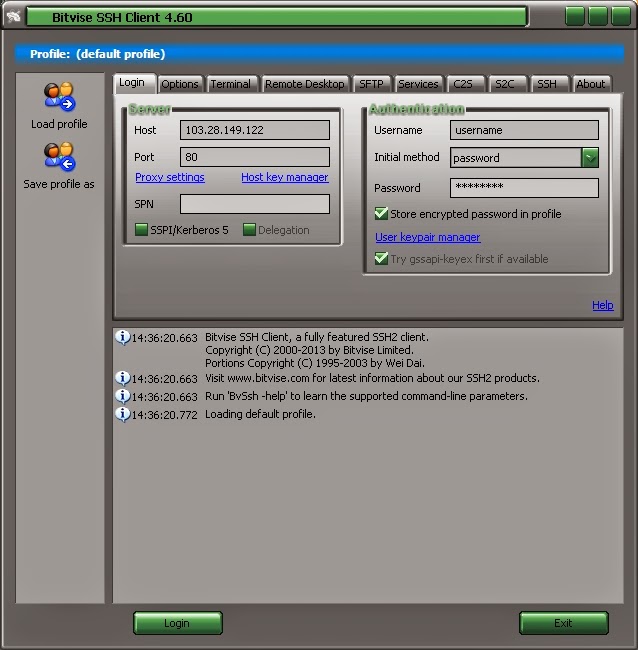Click the empty SPN input field

pos(255,204)
